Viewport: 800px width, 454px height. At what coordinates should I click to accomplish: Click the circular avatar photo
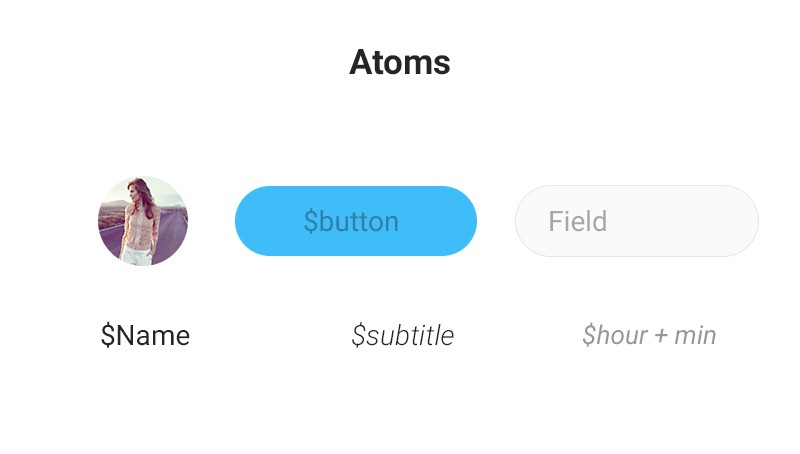[x=143, y=221]
